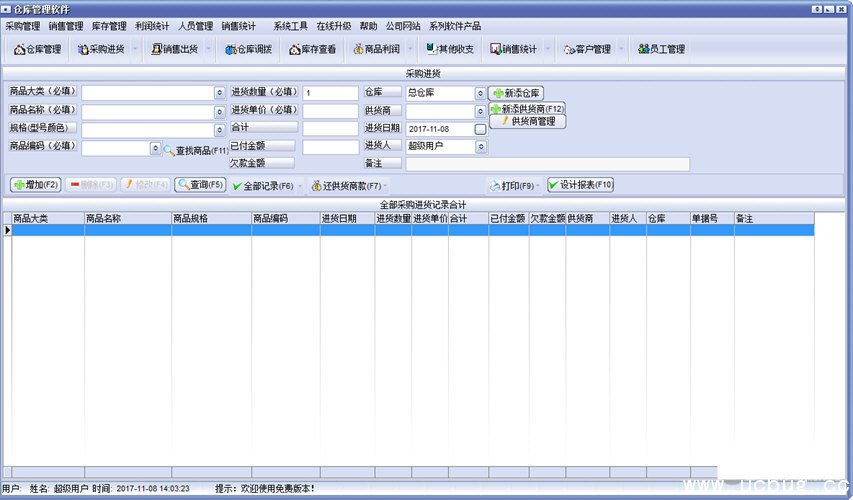This screenshot has width=853, height=500.
Task: Click the 商品利润 toolbar icon
Action: click(x=376, y=49)
